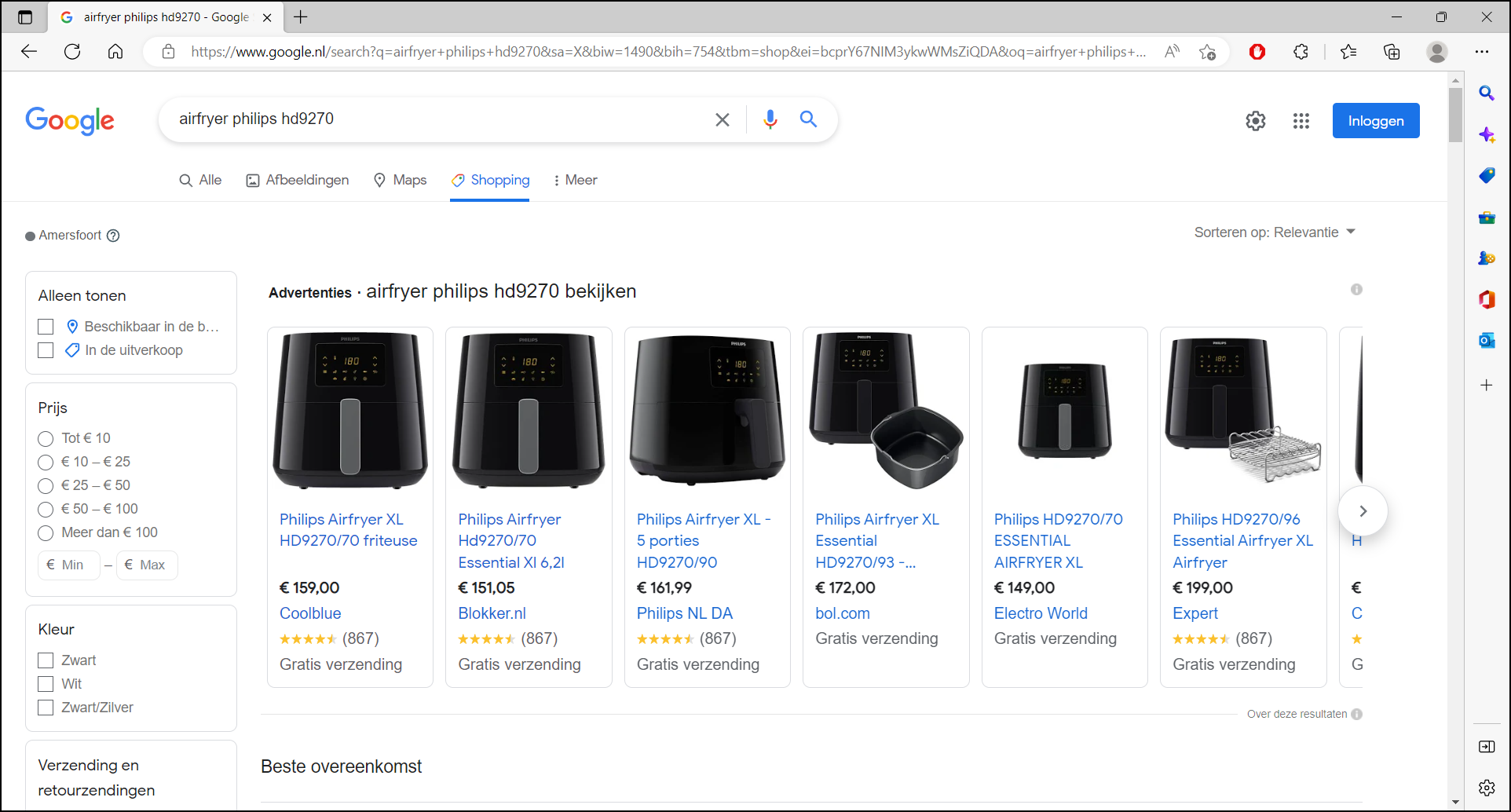Open the sidebar Office icon
Screen dimensions: 1511x812
tap(1487, 299)
